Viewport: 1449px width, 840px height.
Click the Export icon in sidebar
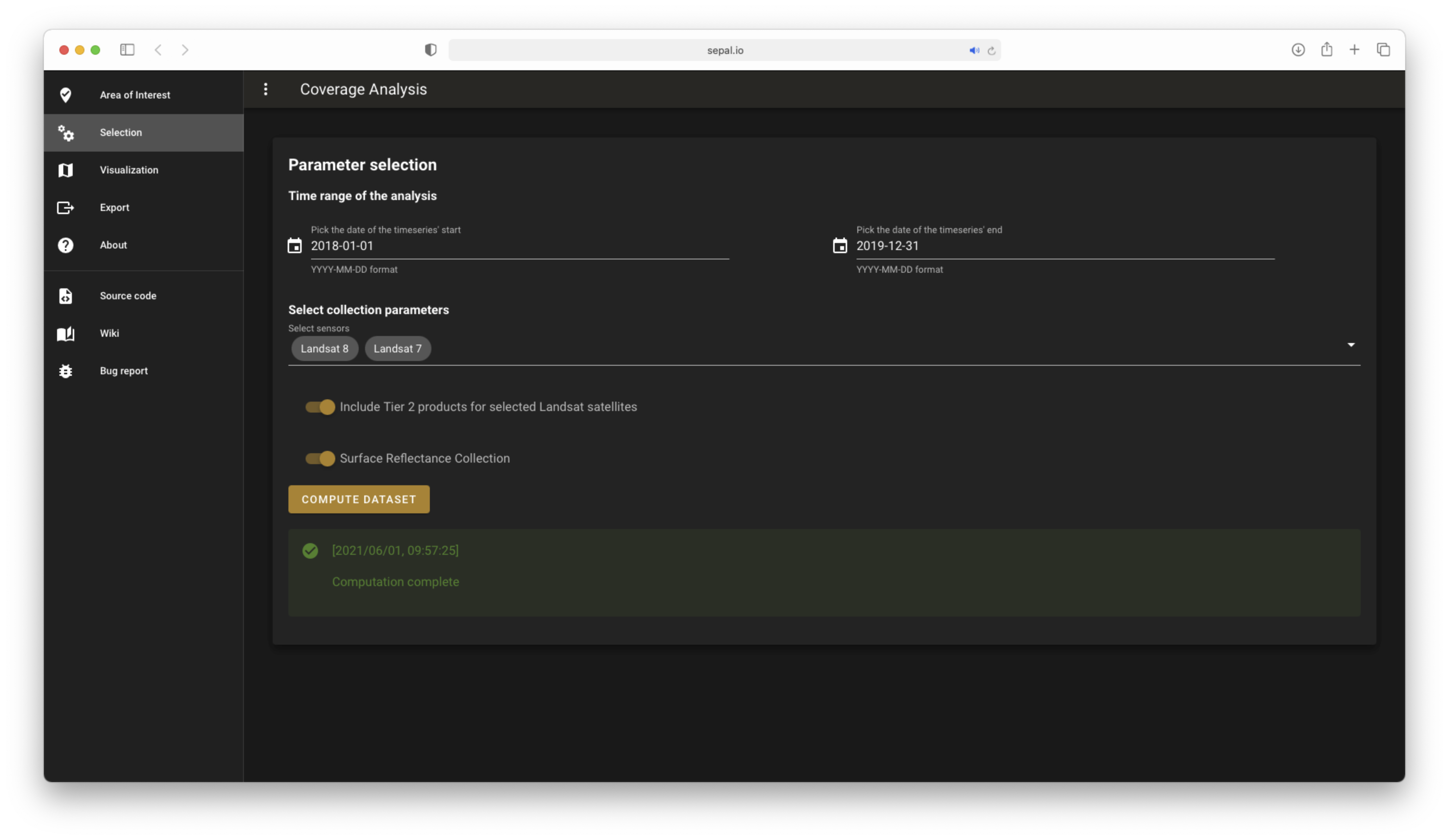pos(66,207)
